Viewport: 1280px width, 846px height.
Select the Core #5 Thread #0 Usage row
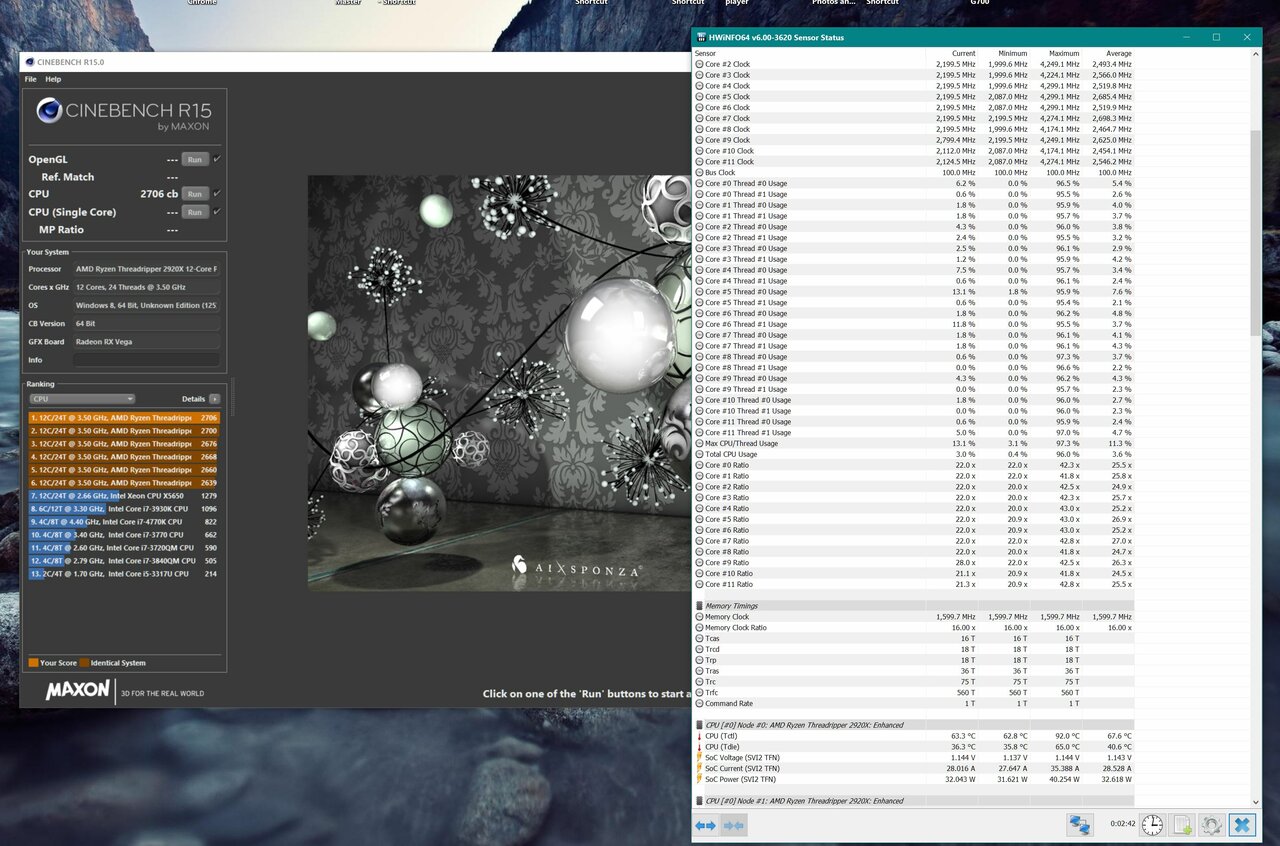pyautogui.click(x=914, y=292)
